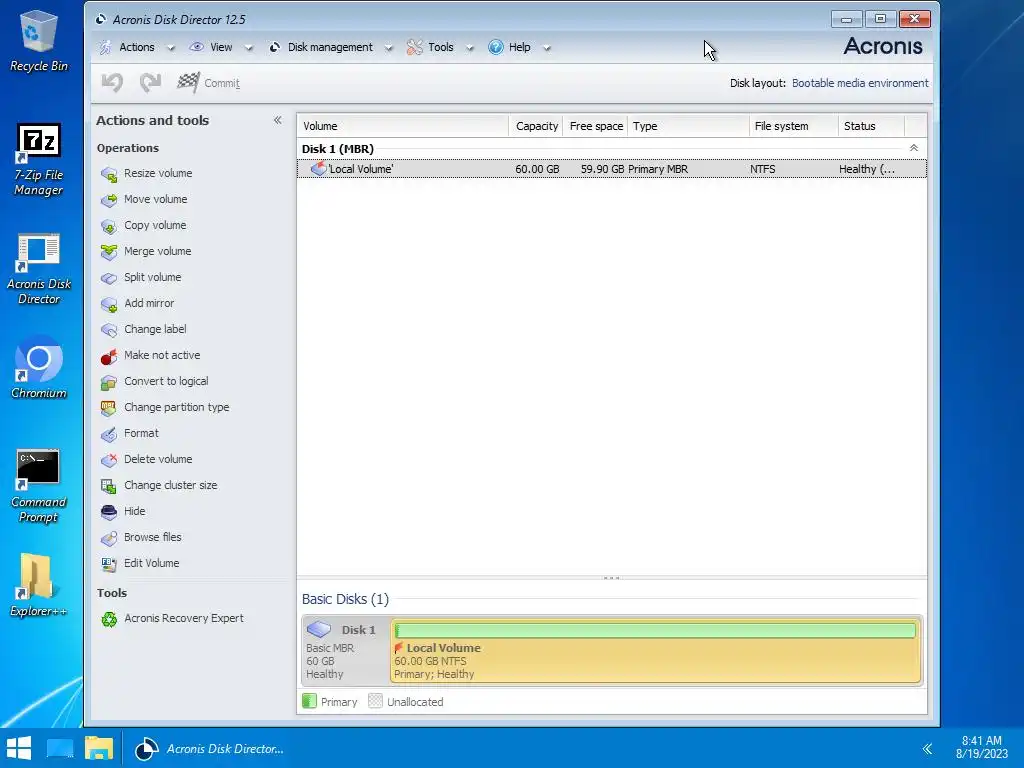Open File Explorer from the taskbar
Image resolution: width=1024 pixels, height=768 pixels.
99,748
